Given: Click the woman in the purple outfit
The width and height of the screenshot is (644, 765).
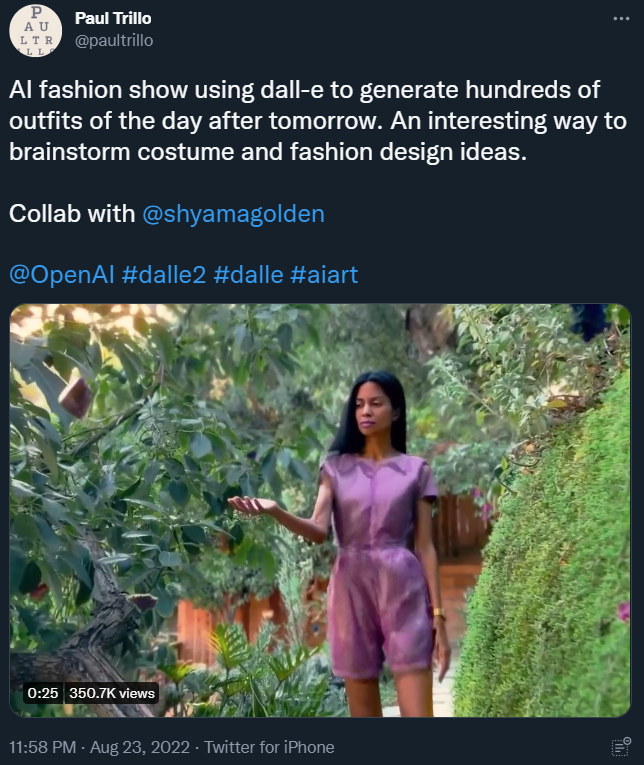Looking at the screenshot, I should 378,540.
